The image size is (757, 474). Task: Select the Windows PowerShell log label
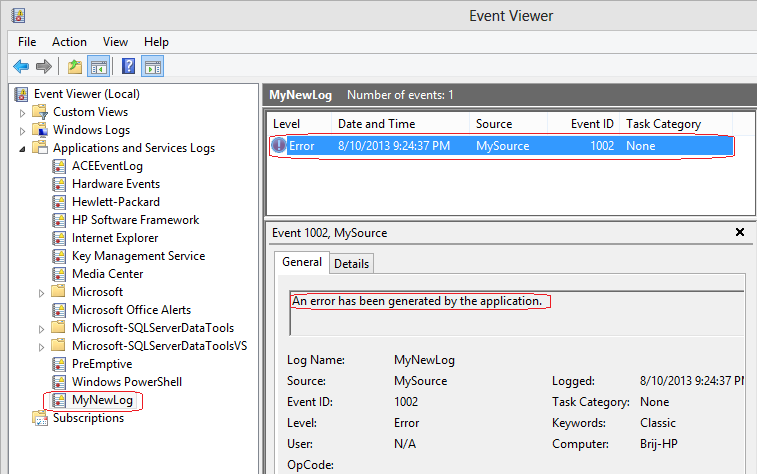(127, 382)
